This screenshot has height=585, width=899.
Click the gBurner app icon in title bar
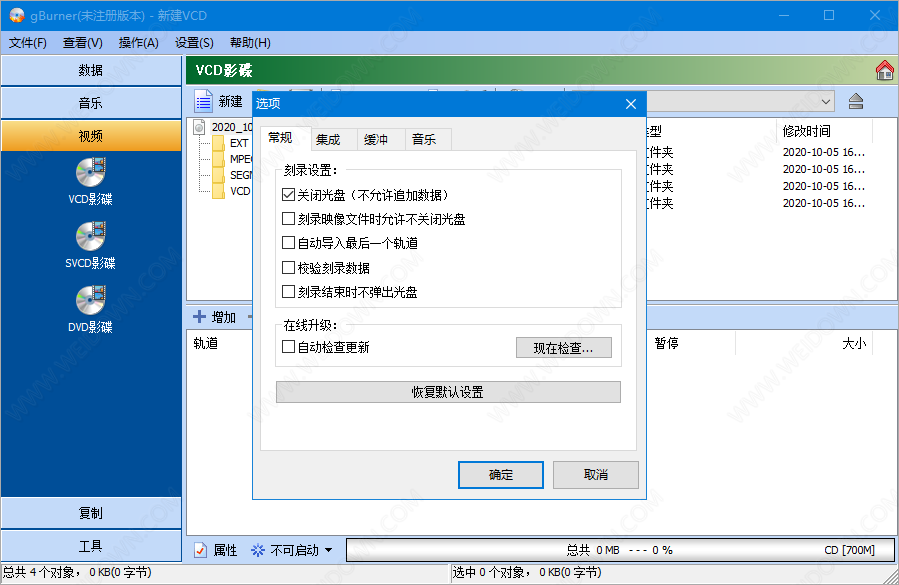(16, 15)
